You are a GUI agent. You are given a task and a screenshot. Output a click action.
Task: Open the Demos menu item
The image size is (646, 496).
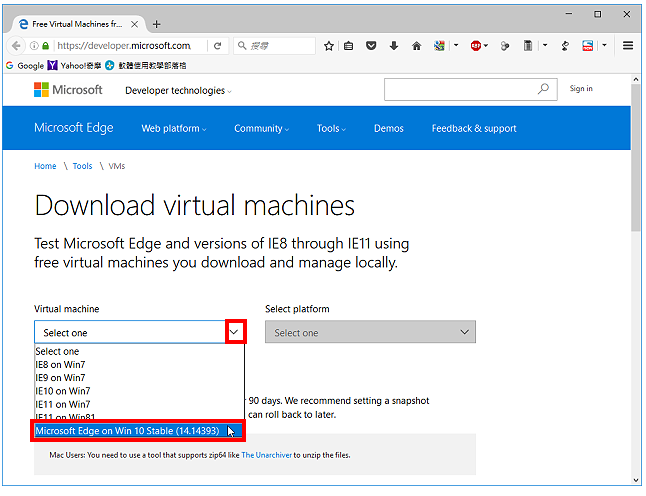pos(389,129)
